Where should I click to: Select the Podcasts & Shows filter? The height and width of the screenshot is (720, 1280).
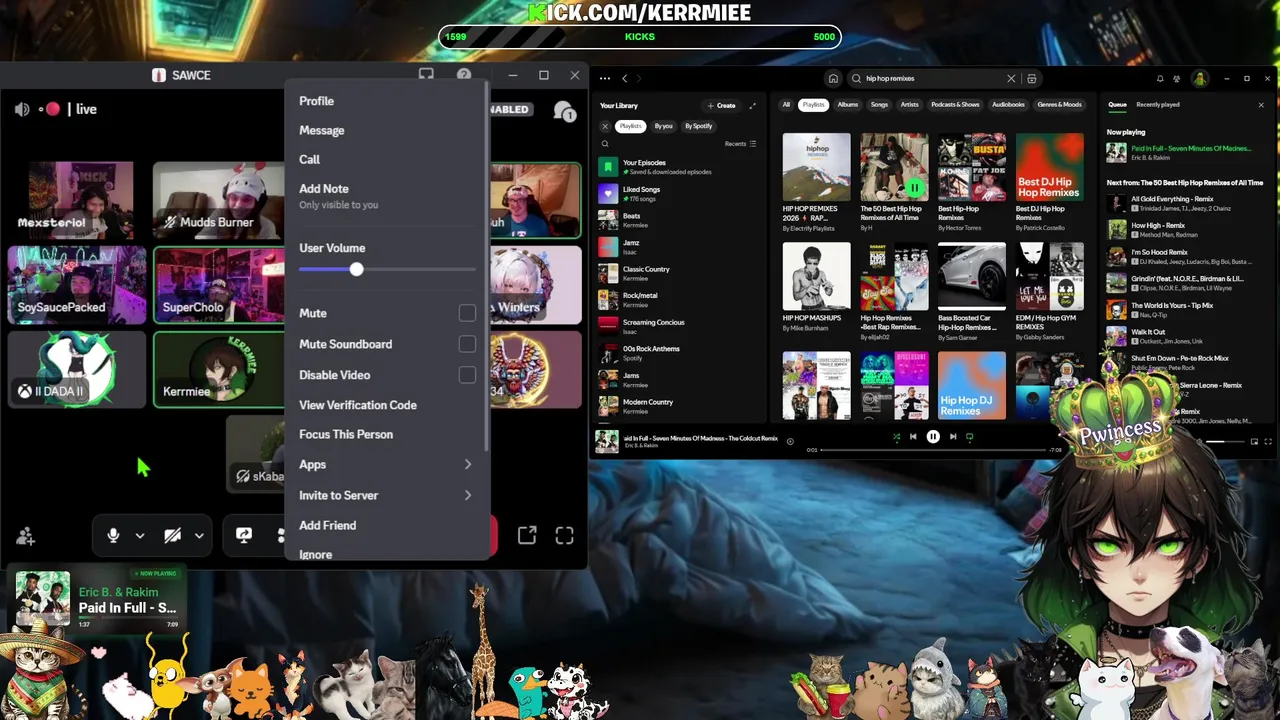coord(955,104)
